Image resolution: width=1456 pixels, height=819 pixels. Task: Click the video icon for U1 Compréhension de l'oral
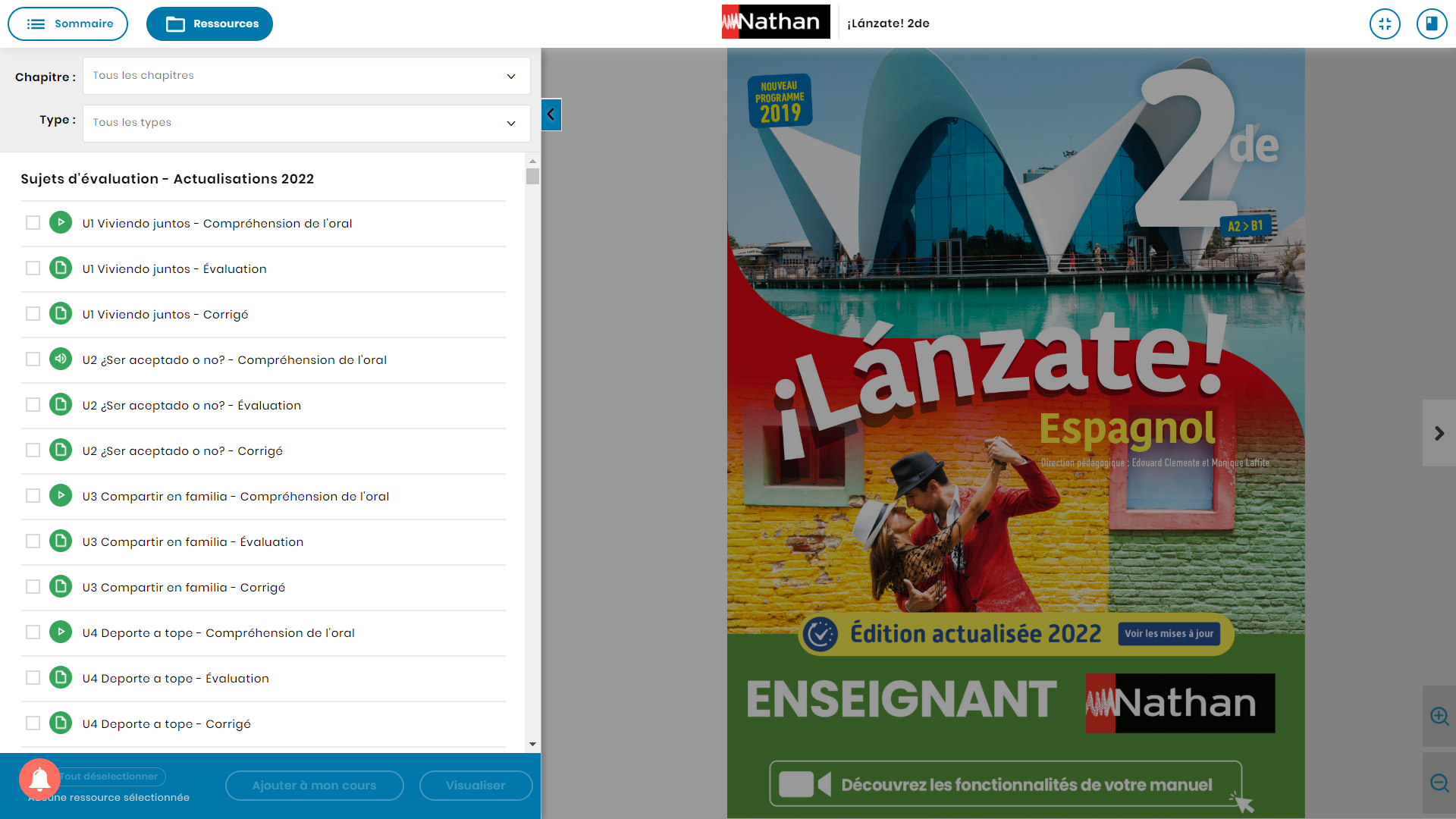(61, 223)
